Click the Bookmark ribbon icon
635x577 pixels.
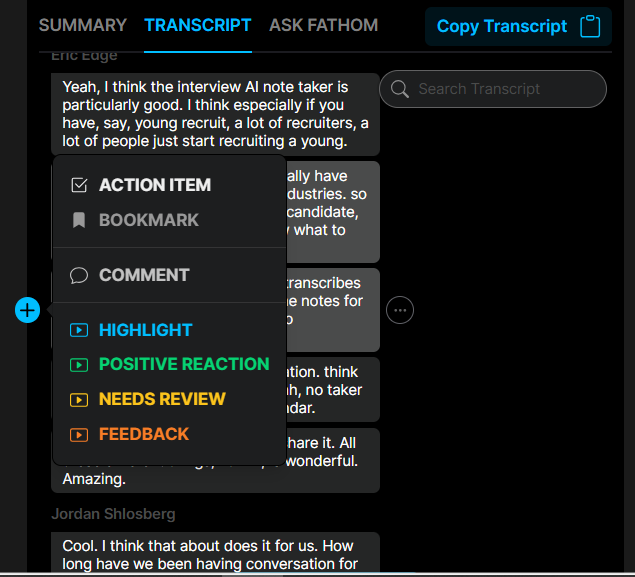(79, 220)
